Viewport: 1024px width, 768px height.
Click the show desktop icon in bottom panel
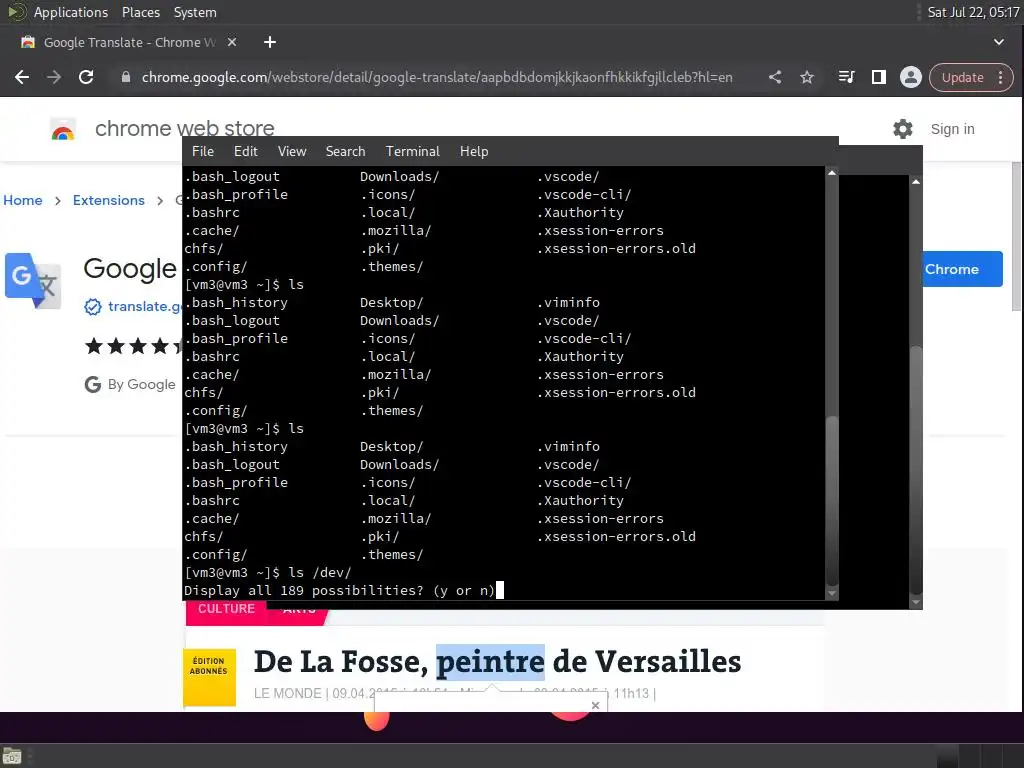(x=11, y=756)
